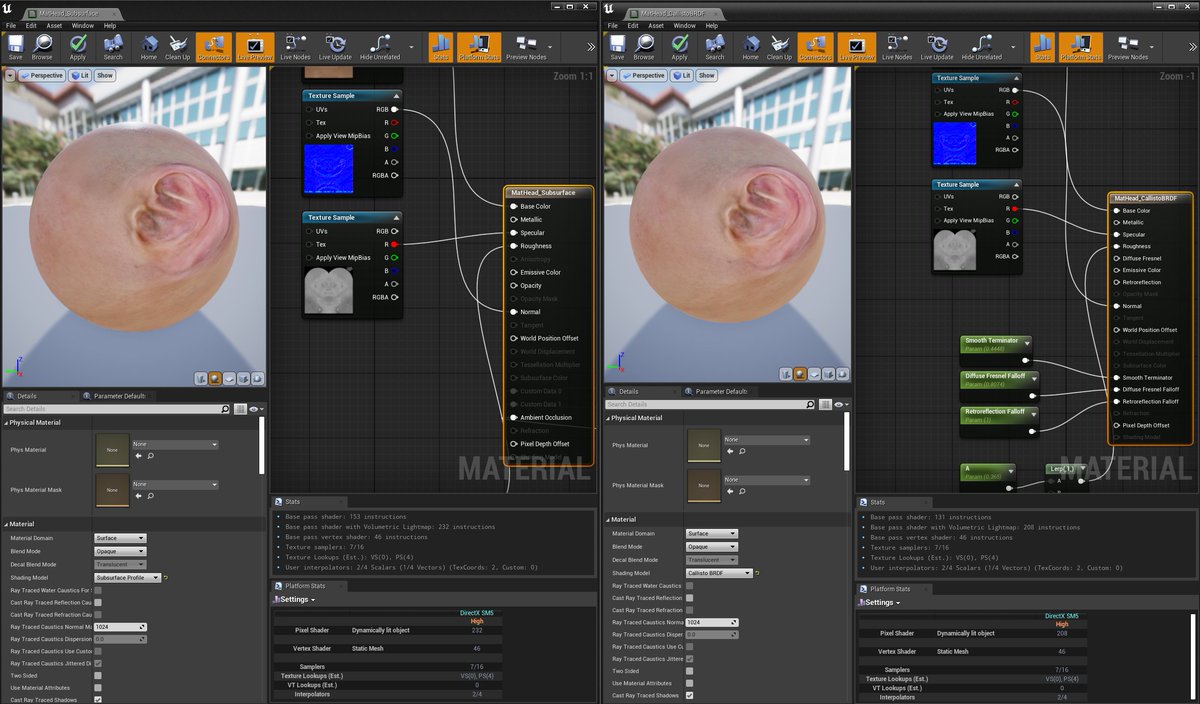Open Material Domain dropdown in left window
Screen dimensions: 1200x704
tap(120, 538)
